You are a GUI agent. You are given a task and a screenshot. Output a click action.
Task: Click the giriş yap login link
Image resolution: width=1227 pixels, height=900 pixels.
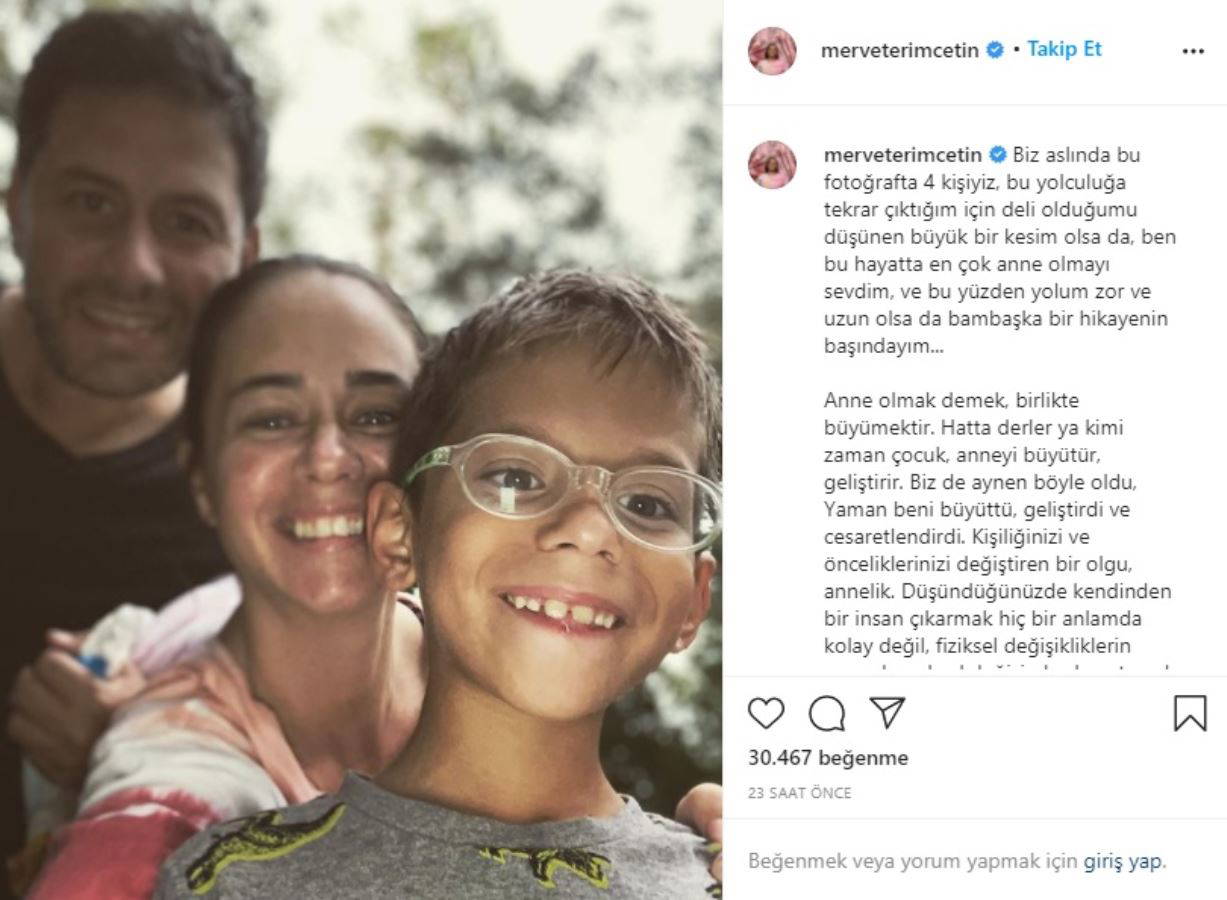pos(1124,861)
